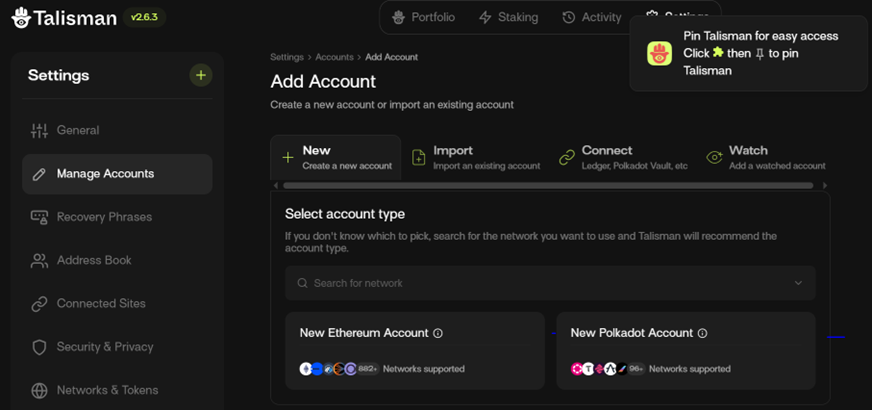This screenshot has width=872, height=410.
Task: Click the Polkadot network logos cluster
Action: click(x=599, y=368)
